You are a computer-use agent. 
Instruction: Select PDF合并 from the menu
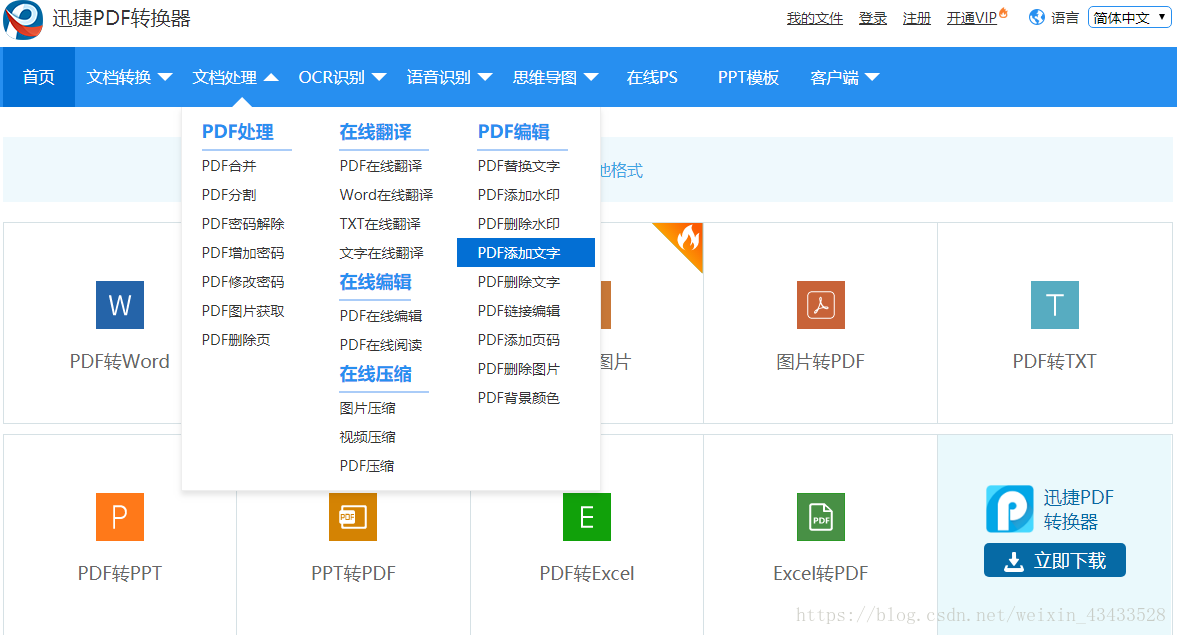(229, 166)
